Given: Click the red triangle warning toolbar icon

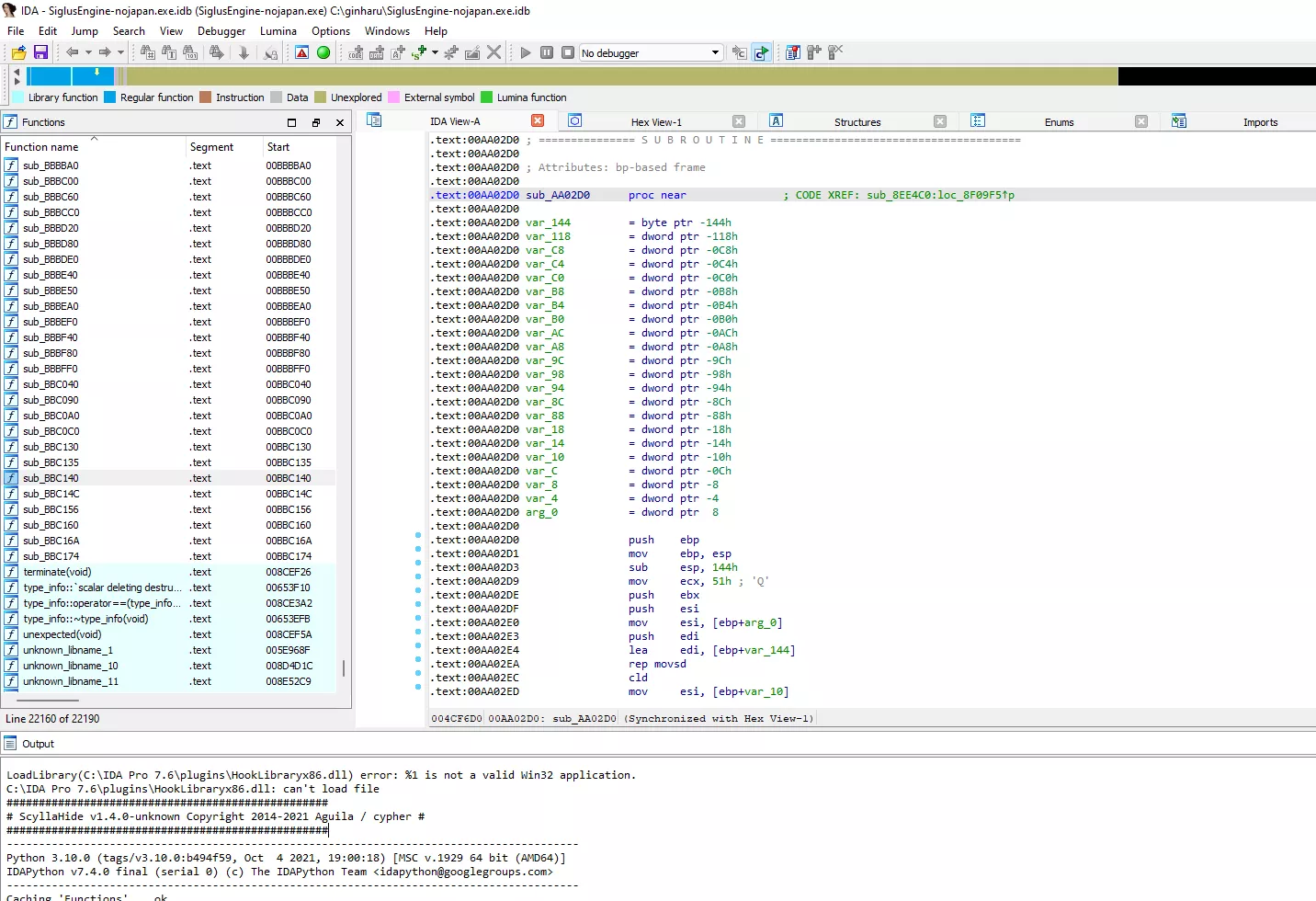Looking at the screenshot, I should pos(301,52).
